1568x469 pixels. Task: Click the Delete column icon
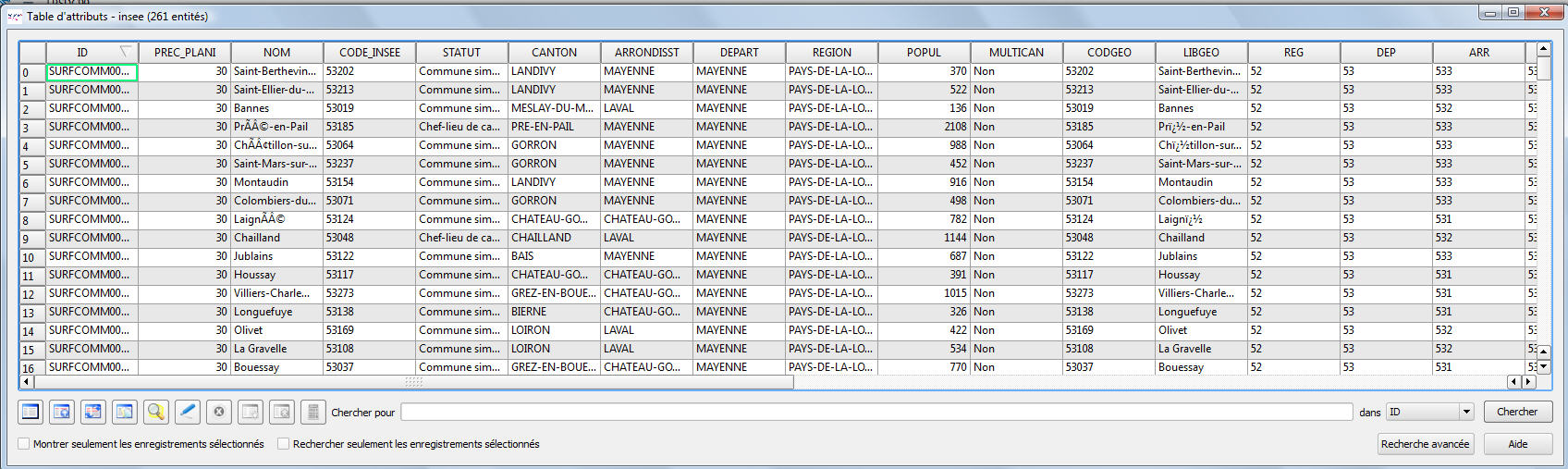pyautogui.click(x=282, y=412)
